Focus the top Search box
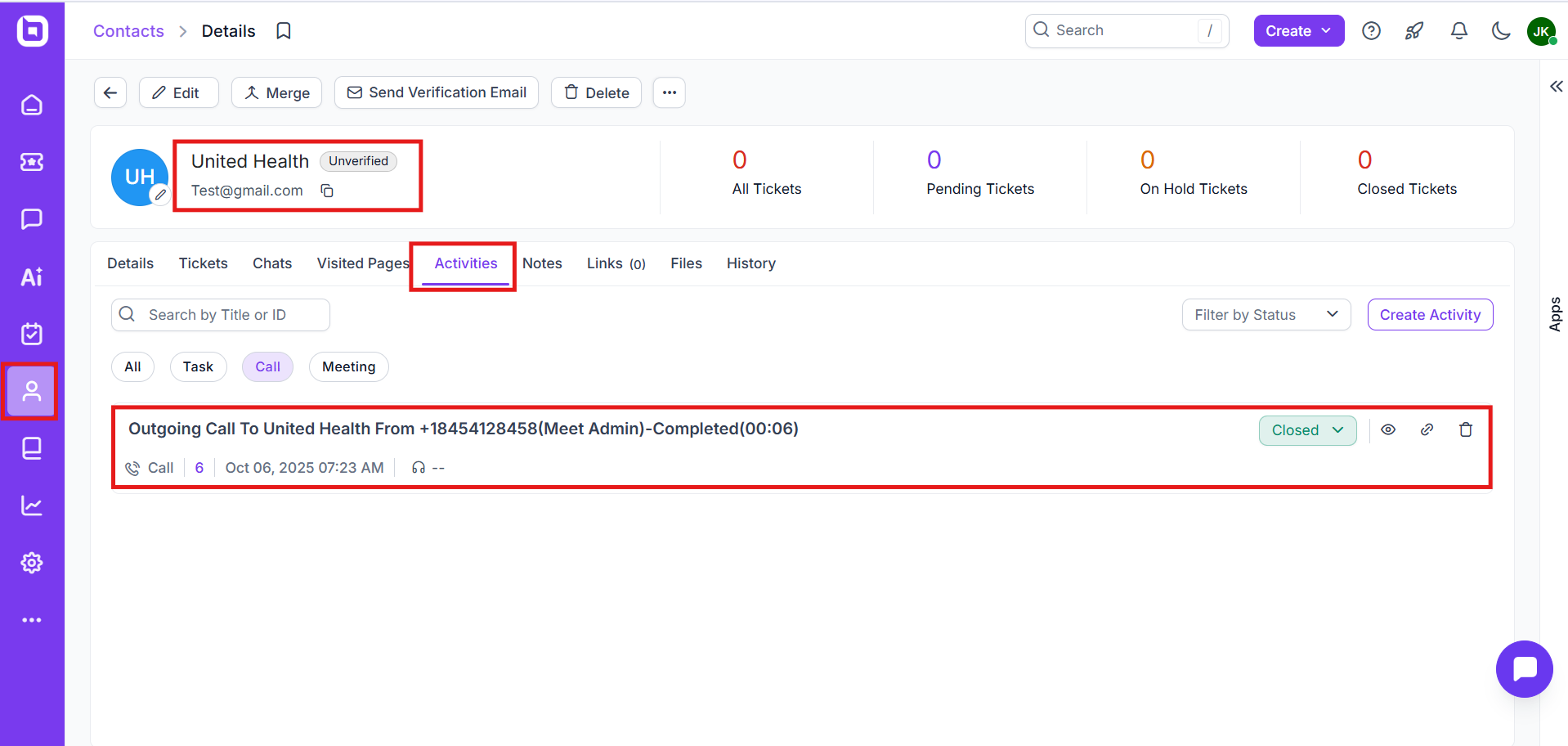The width and height of the screenshot is (1568, 746). [x=1127, y=31]
